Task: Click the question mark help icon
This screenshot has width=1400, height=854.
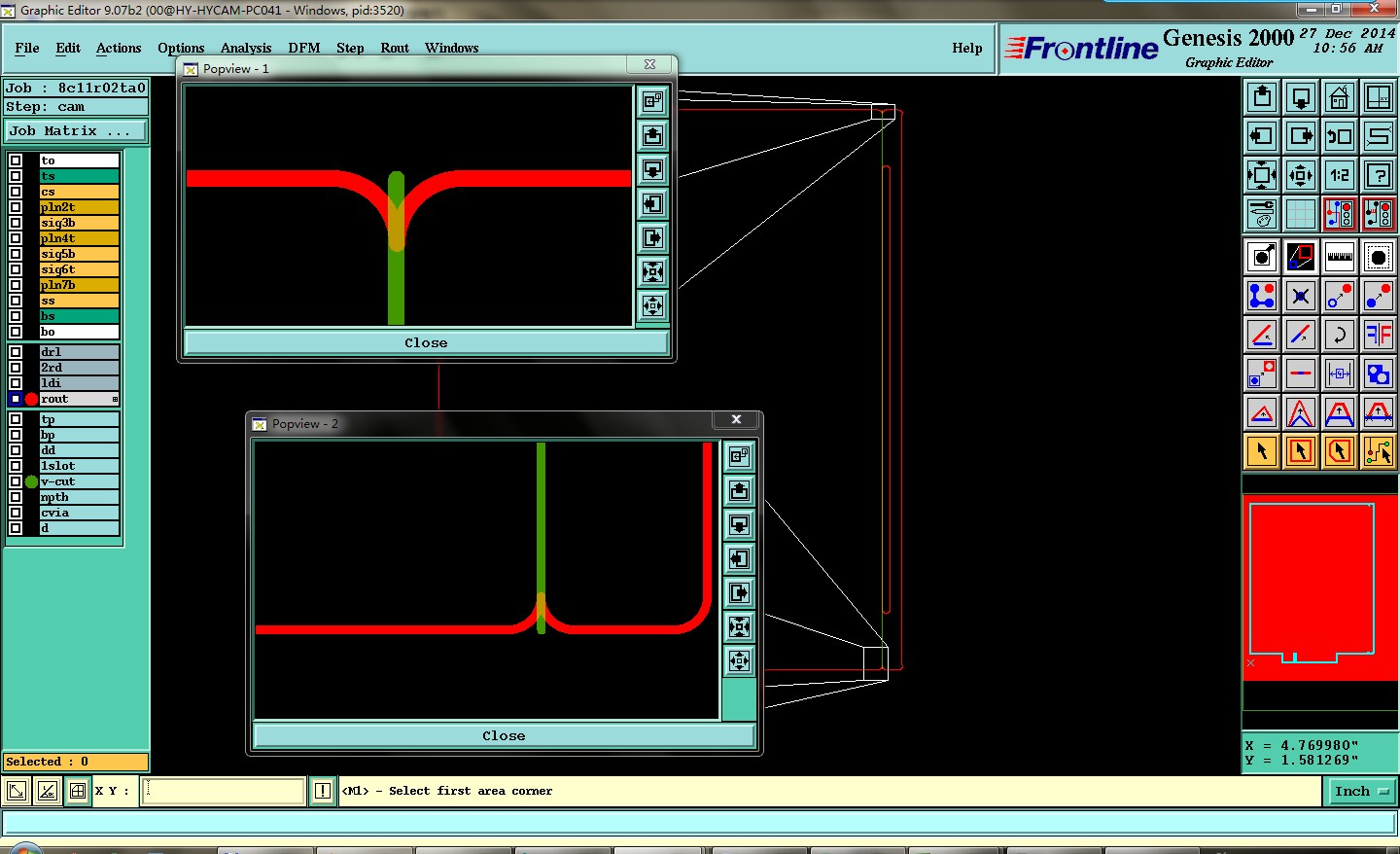Action: [1379, 175]
